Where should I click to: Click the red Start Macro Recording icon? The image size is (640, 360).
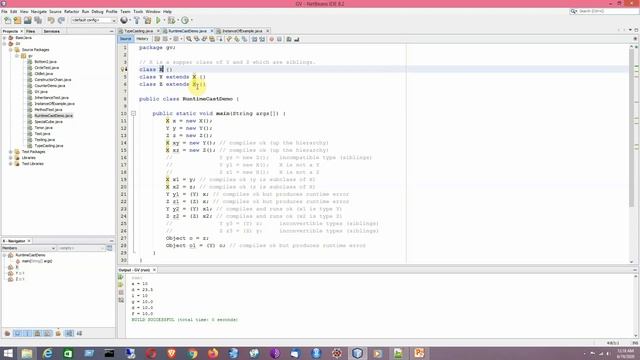(271, 39)
